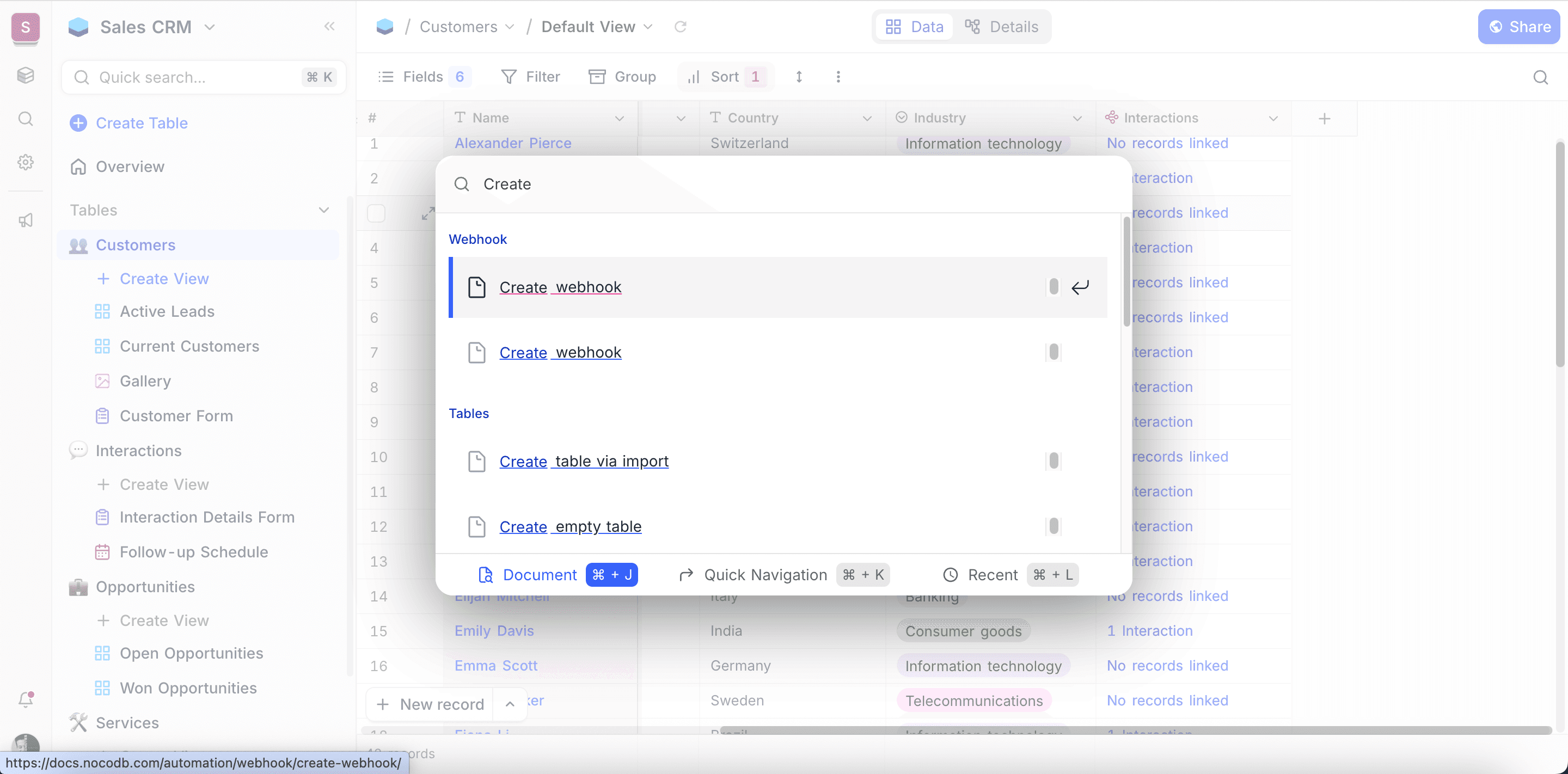1568x774 pixels.
Task: Open the notifications bell
Action: pyautogui.click(x=26, y=698)
